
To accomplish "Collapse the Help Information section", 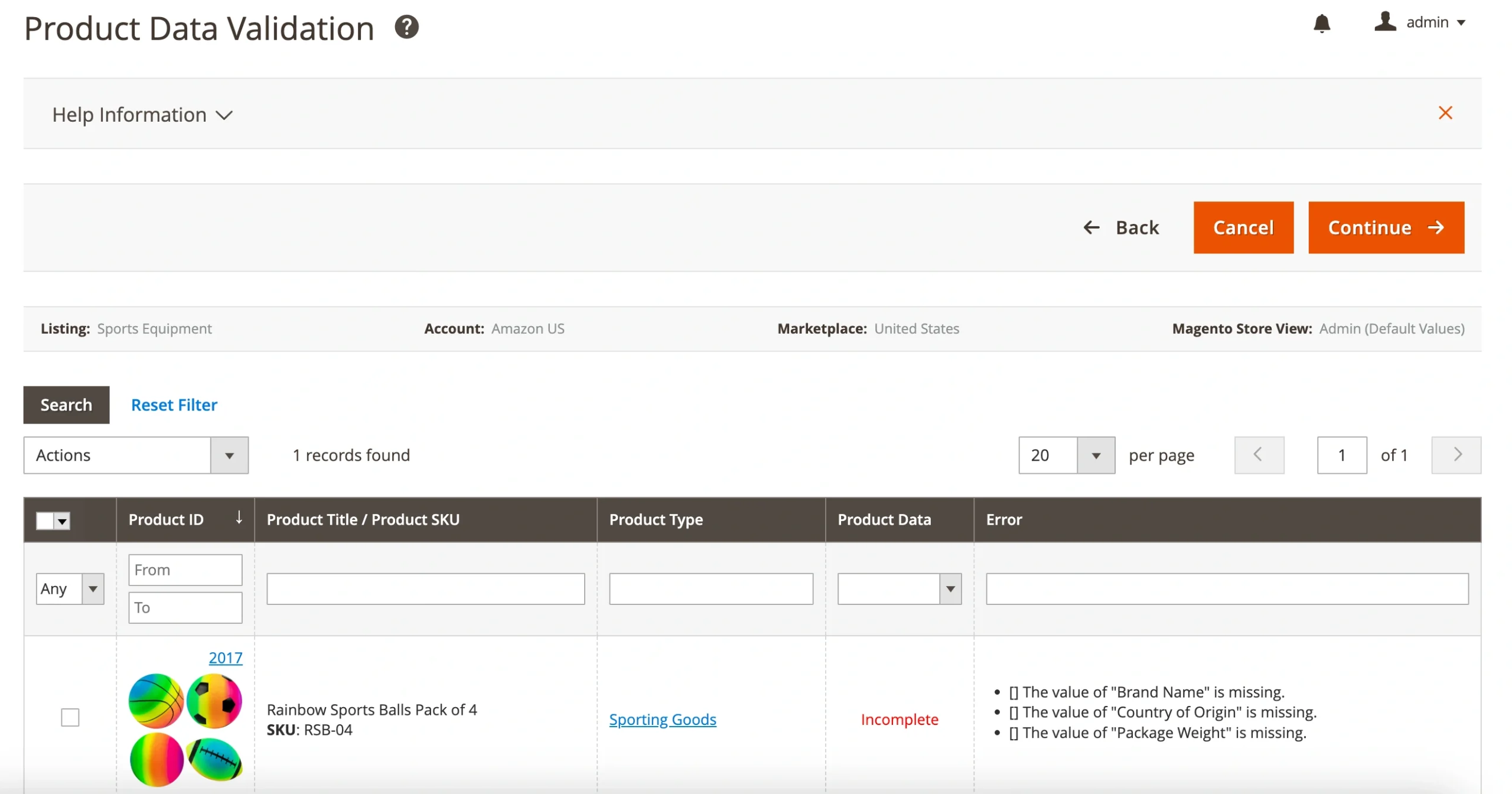I will pos(224,116).
